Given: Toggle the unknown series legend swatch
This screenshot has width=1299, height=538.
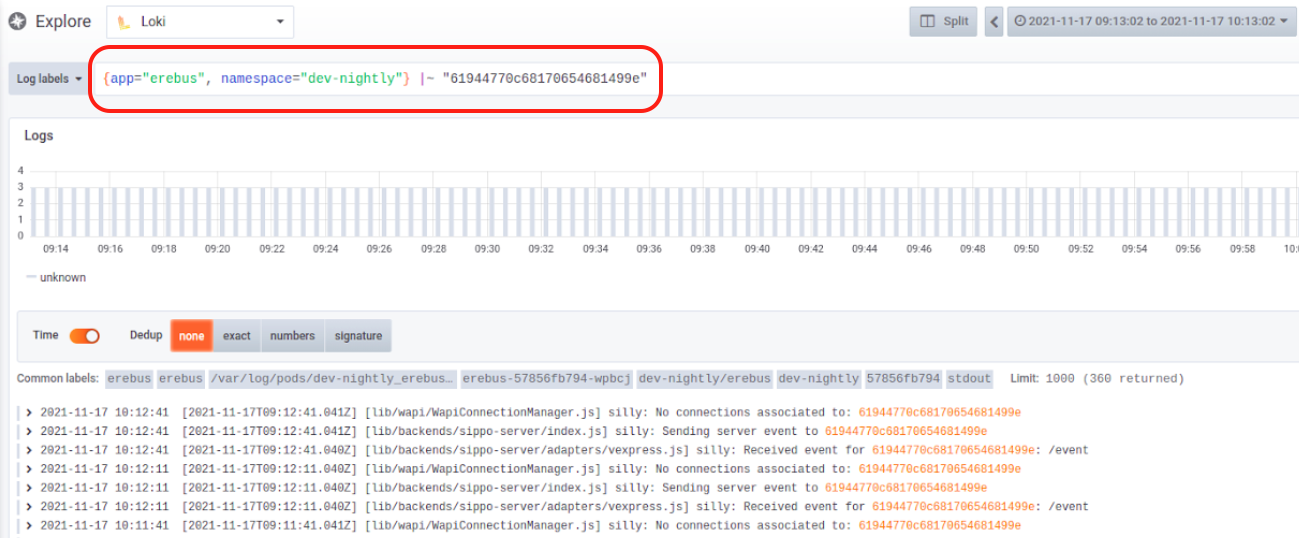Looking at the screenshot, I should pyautogui.click(x=31, y=277).
